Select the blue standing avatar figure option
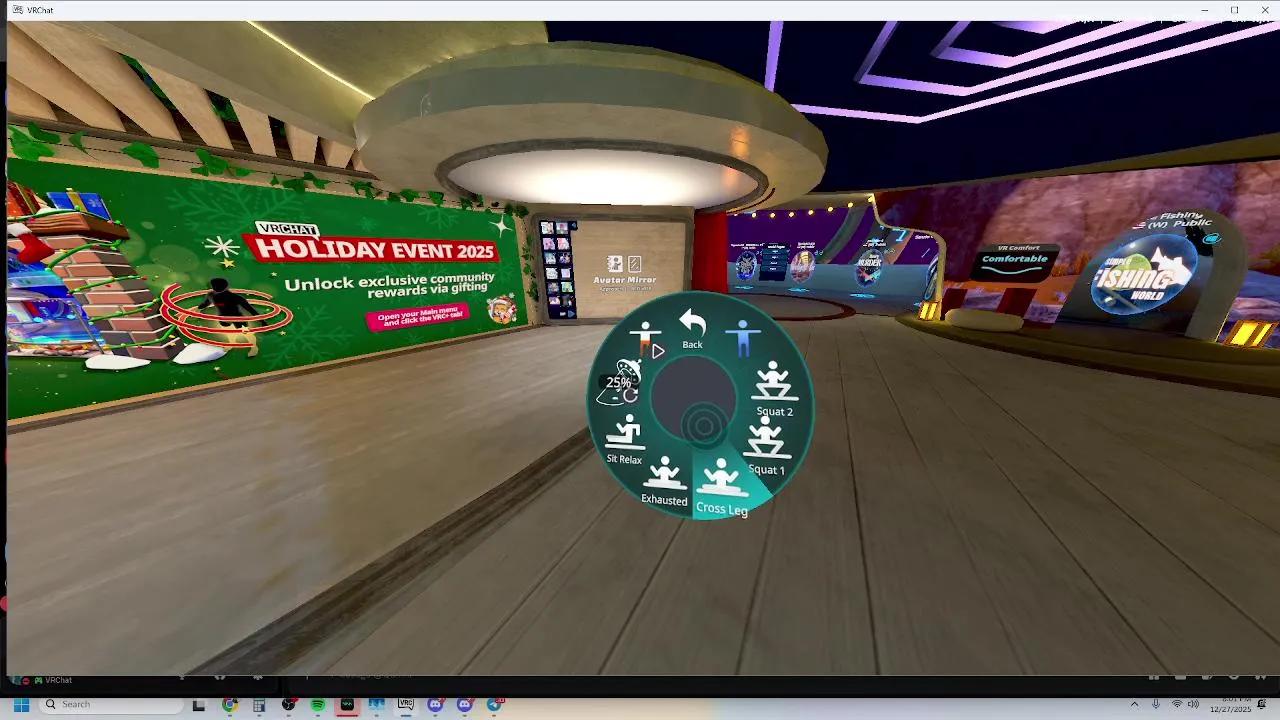The width and height of the screenshot is (1280, 720). (x=742, y=339)
